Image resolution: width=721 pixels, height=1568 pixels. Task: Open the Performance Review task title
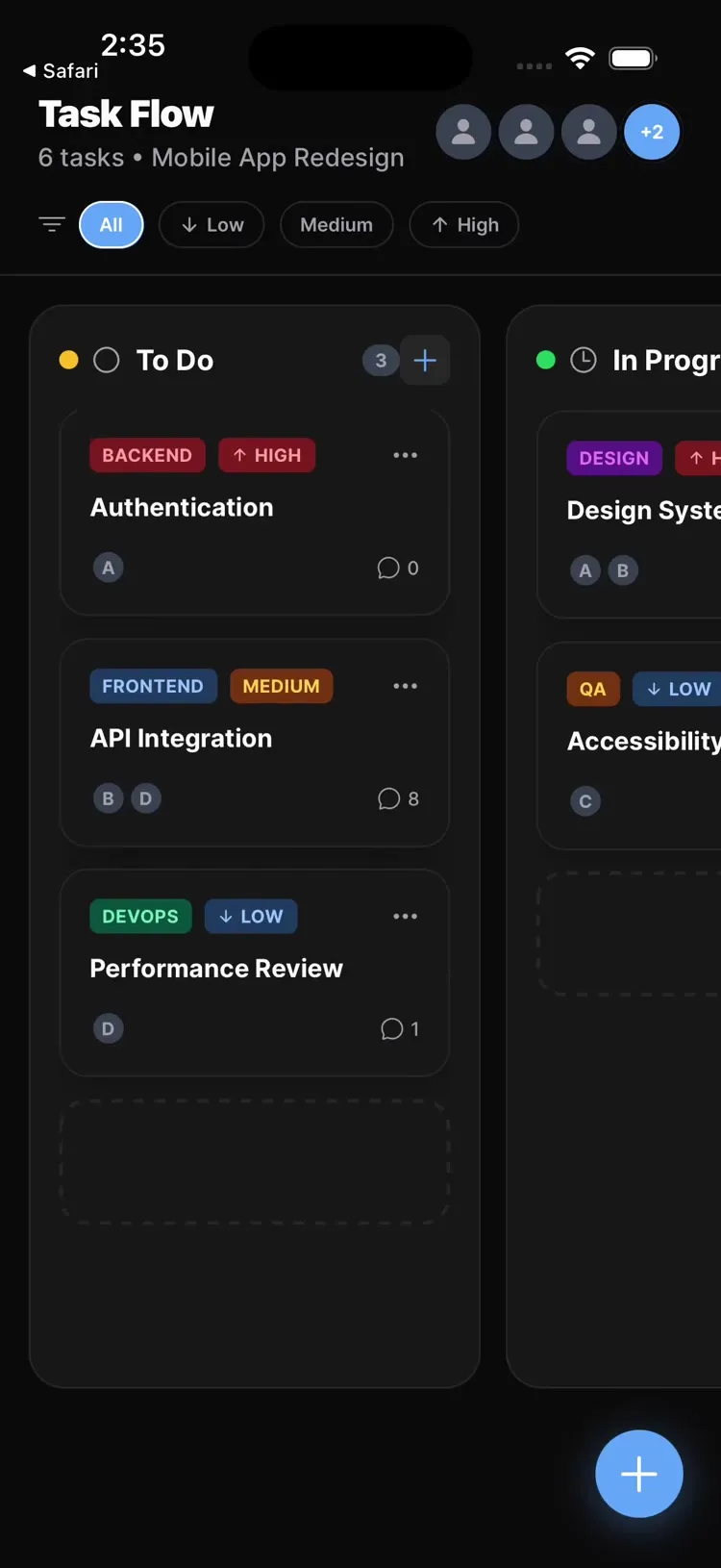coord(216,969)
